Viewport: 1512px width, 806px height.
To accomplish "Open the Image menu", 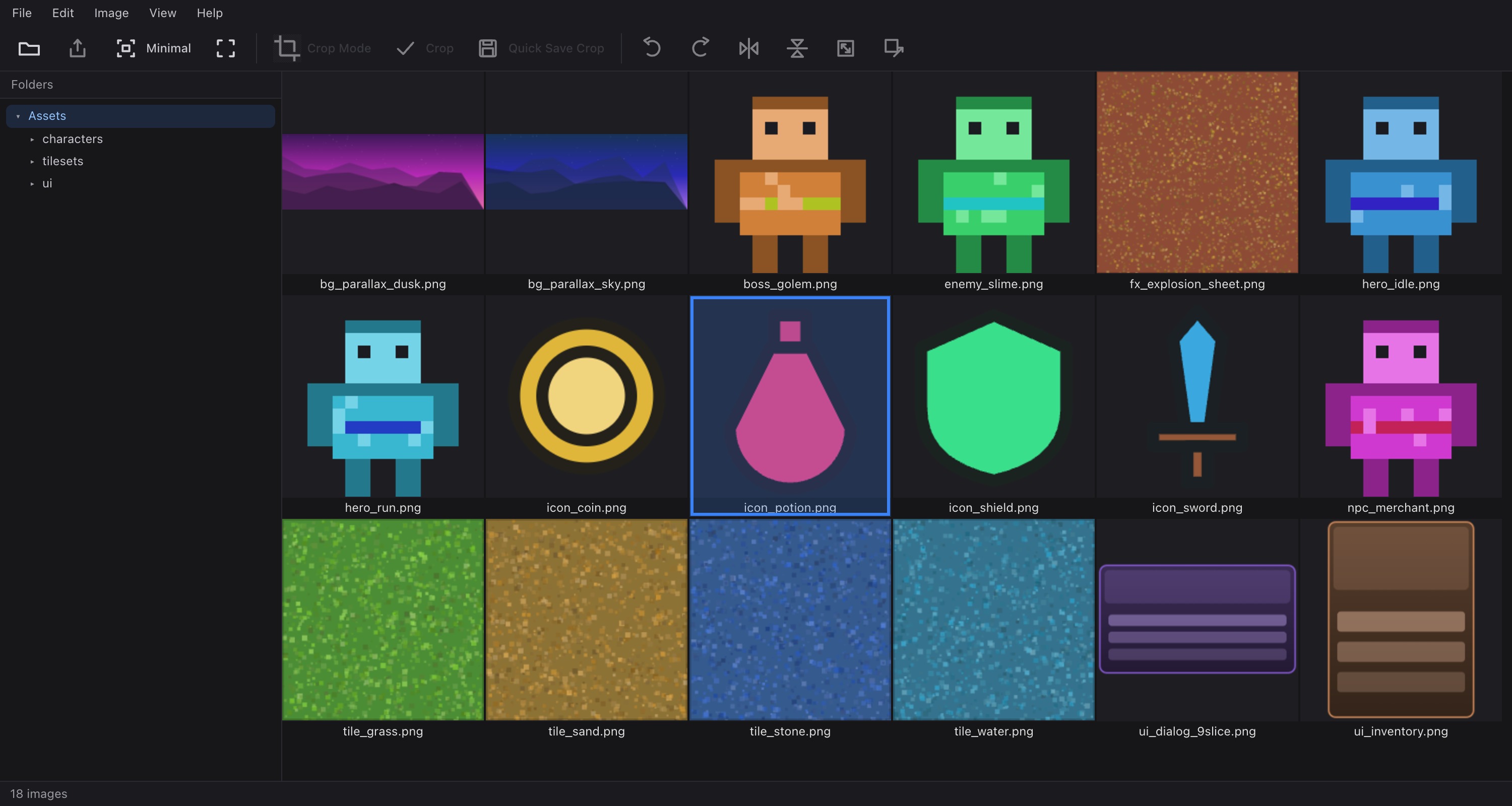I will [x=111, y=13].
